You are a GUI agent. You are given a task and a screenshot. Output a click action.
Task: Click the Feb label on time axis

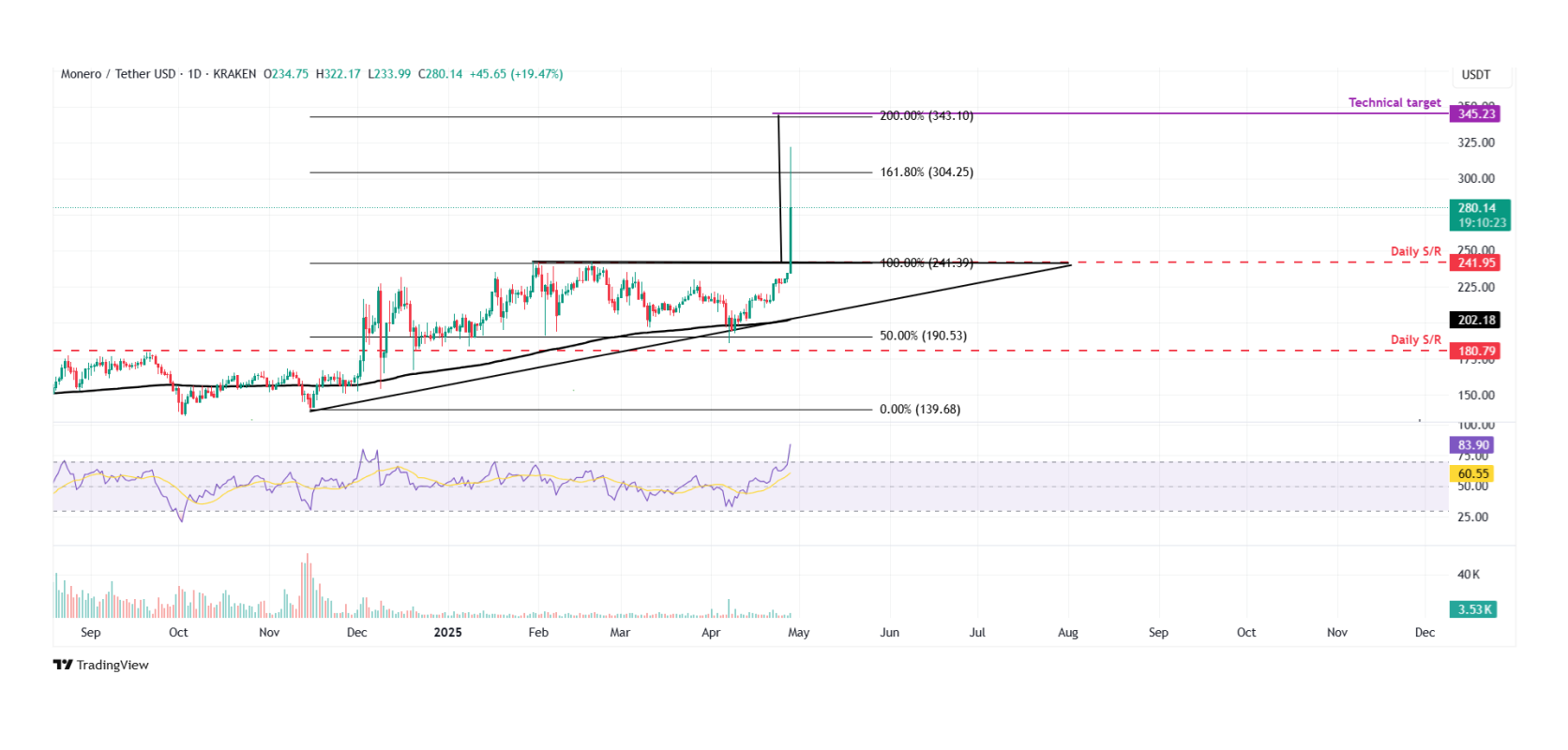pos(538,633)
